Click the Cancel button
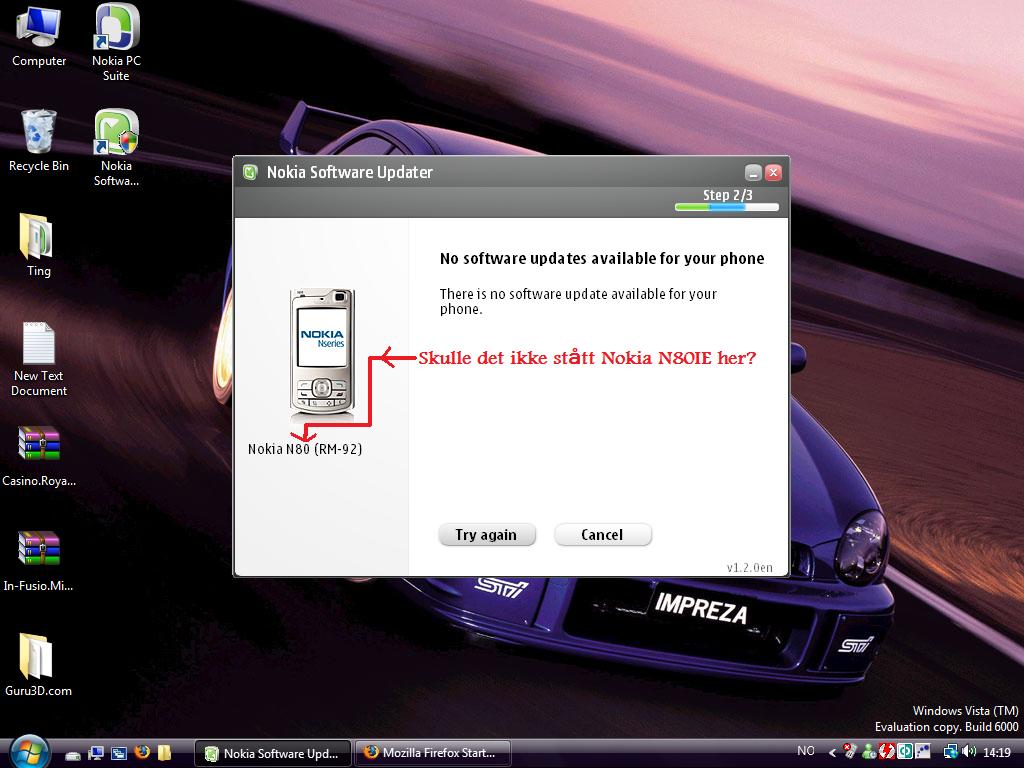Viewport: 1024px width, 768px height. click(x=602, y=535)
